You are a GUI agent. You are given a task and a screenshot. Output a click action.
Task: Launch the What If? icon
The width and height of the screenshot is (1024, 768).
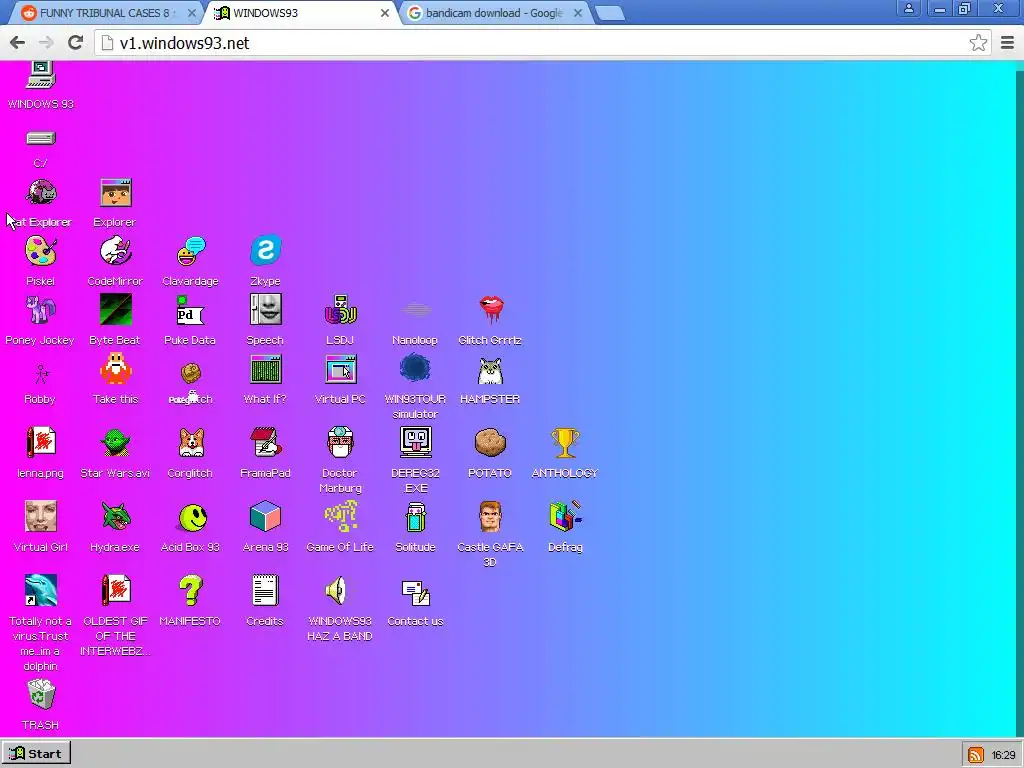[x=265, y=369]
